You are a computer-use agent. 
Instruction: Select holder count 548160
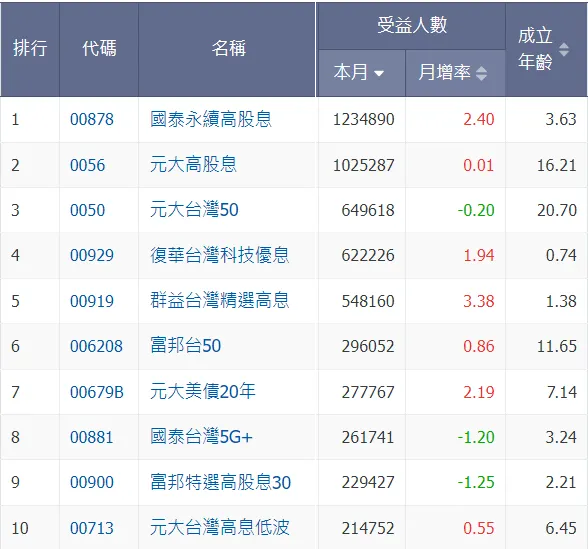click(368, 301)
